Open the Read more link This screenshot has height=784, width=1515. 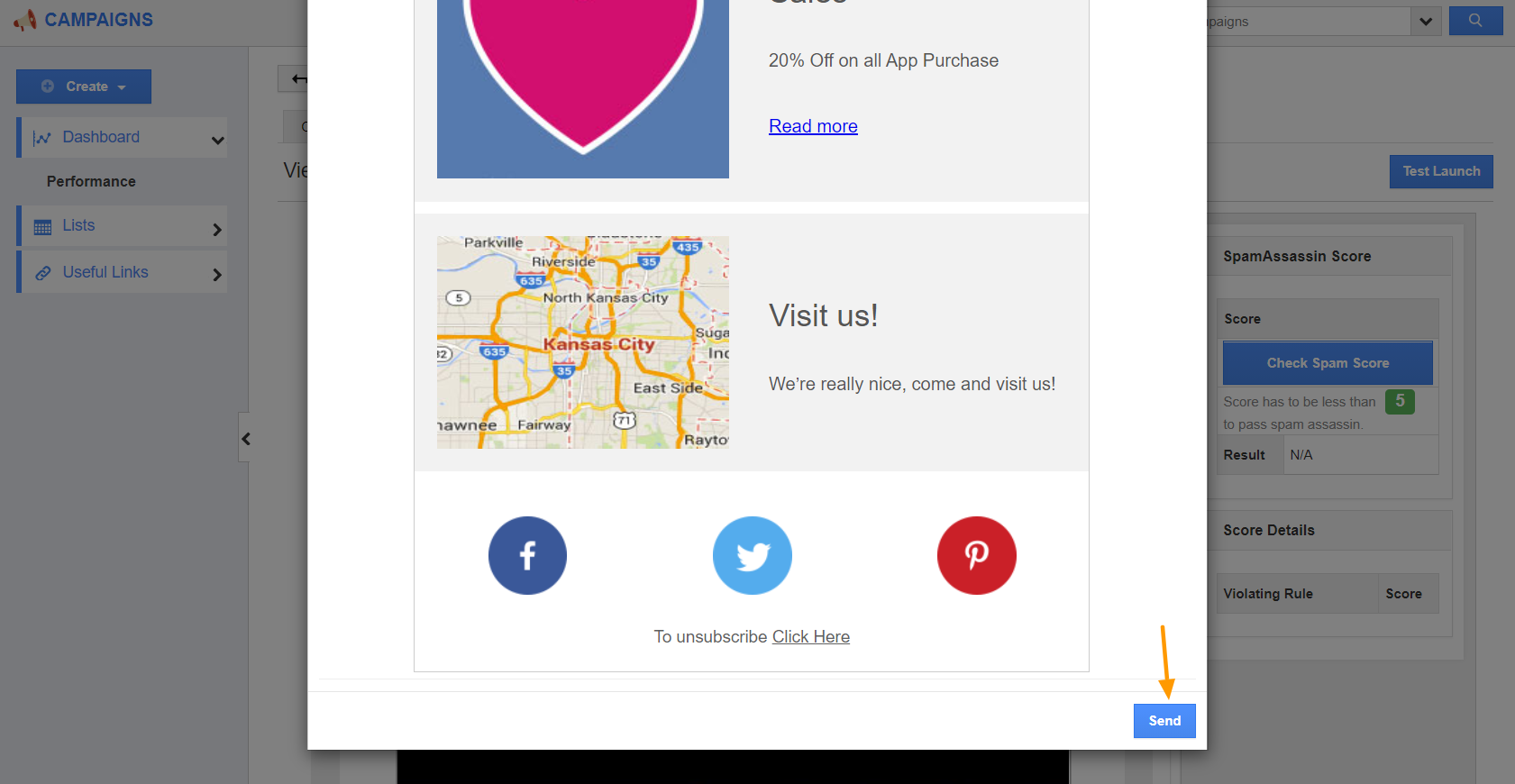point(813,126)
